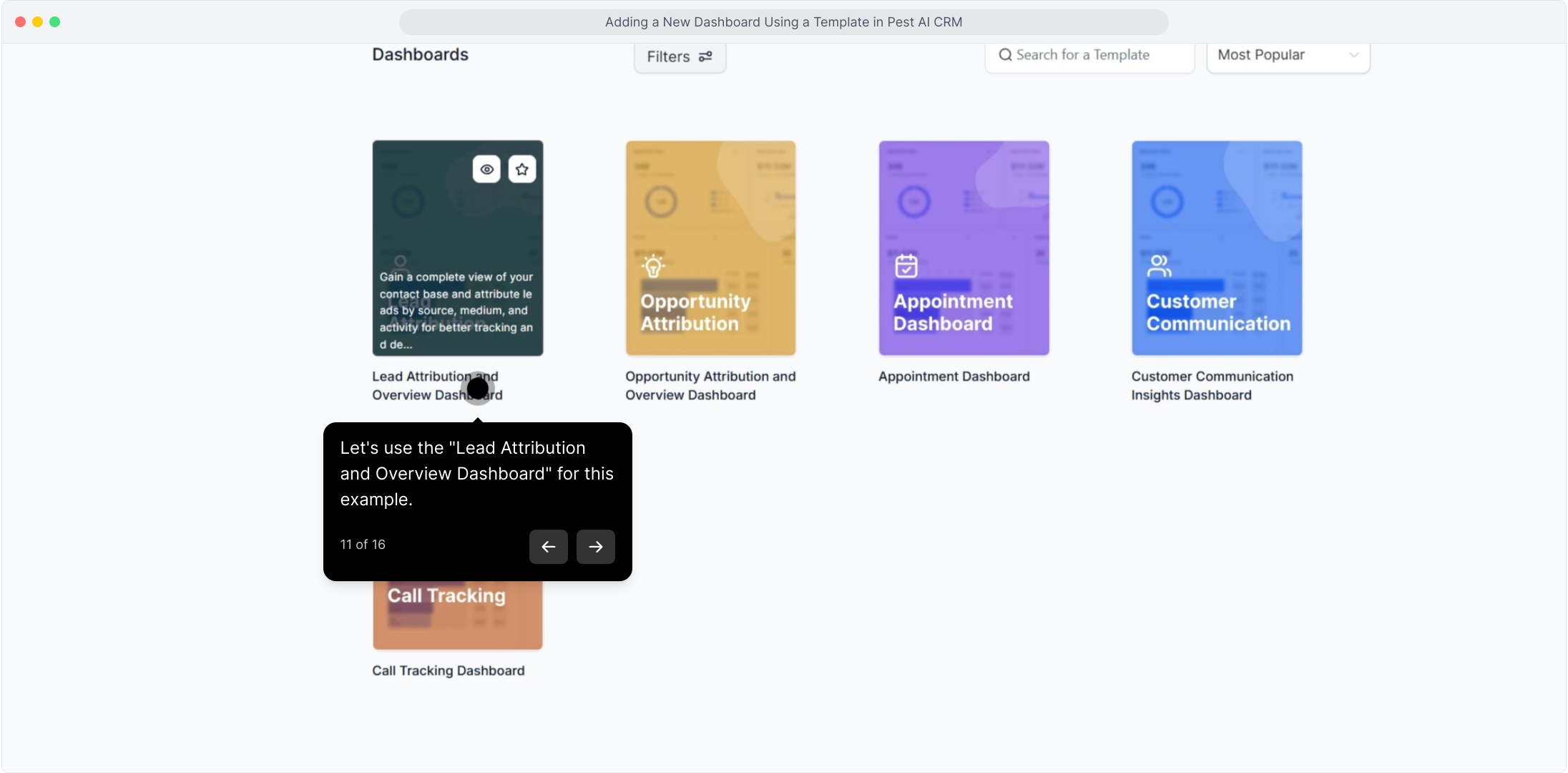Image resolution: width=1568 pixels, height=773 pixels.
Task: Go to next tutorial step arrow
Action: [596, 547]
